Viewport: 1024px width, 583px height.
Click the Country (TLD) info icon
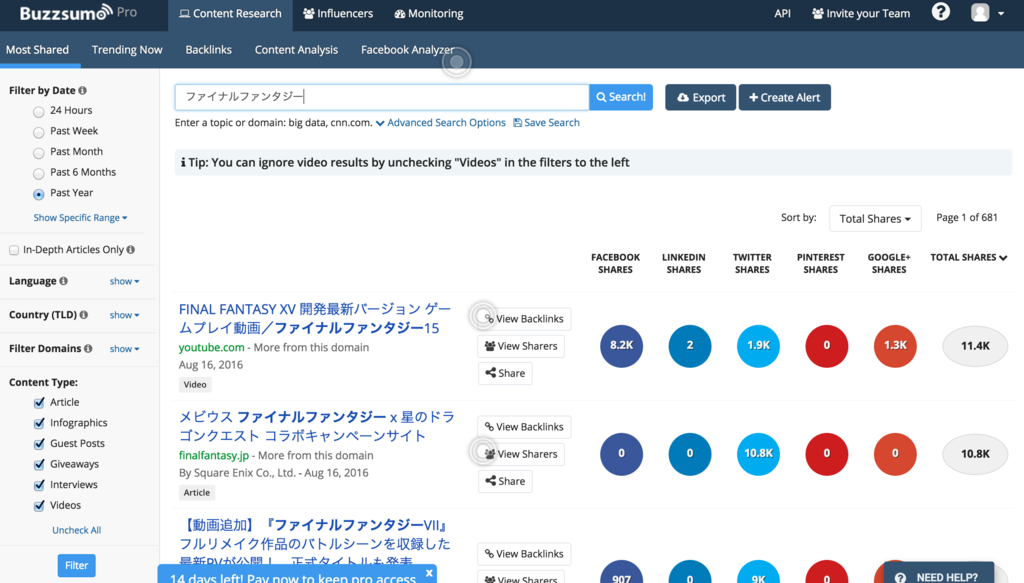pyautogui.click(x=84, y=315)
